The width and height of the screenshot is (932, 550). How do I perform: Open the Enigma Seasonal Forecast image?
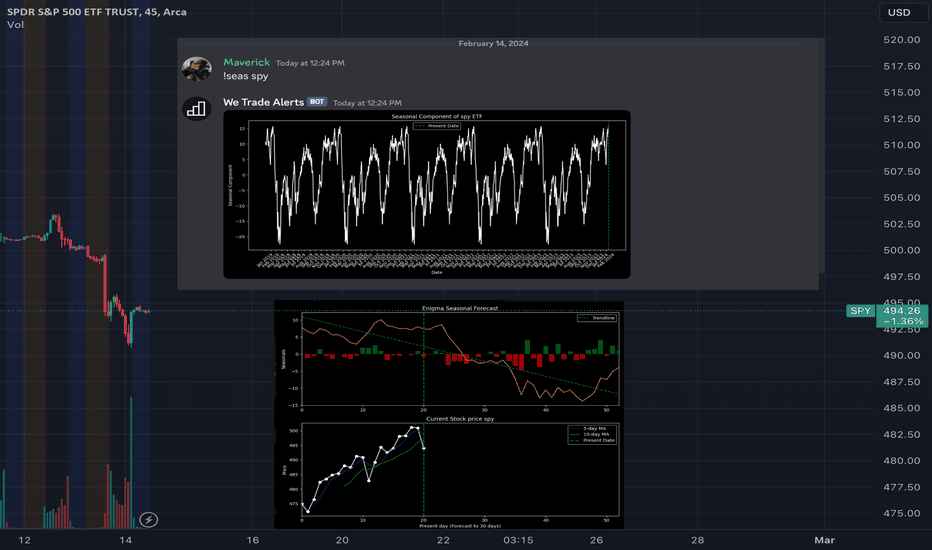point(449,357)
